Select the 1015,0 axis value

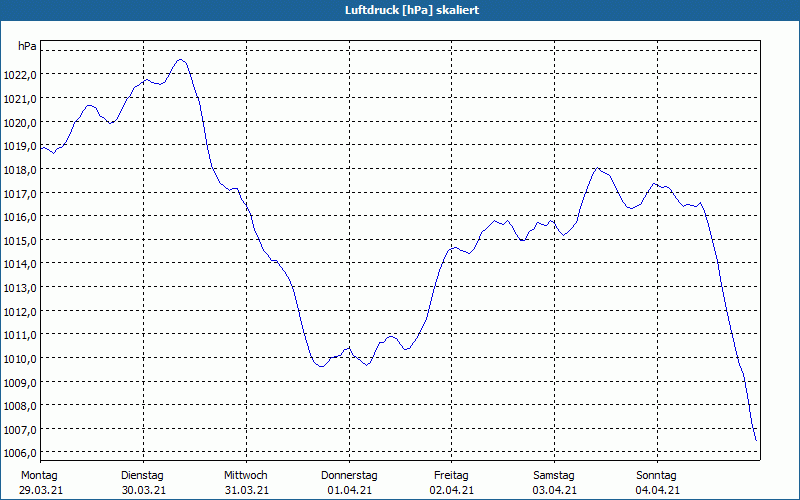20,241
